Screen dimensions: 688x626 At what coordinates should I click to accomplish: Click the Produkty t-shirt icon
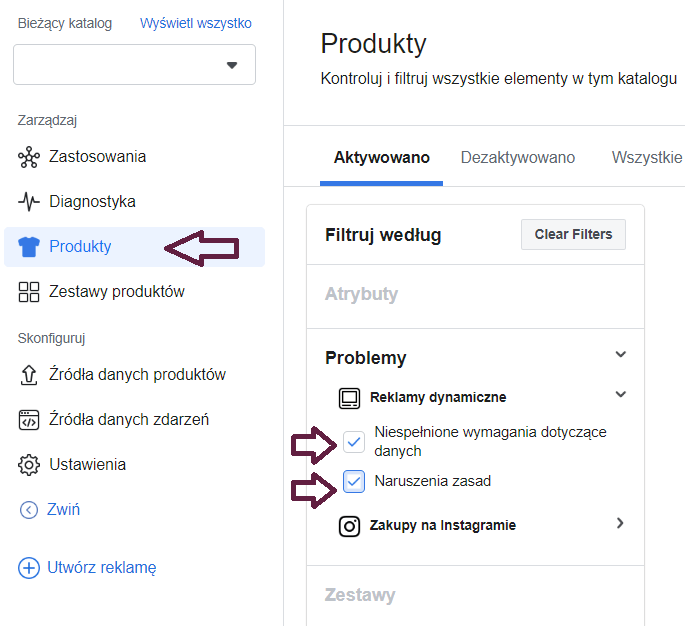[29, 247]
